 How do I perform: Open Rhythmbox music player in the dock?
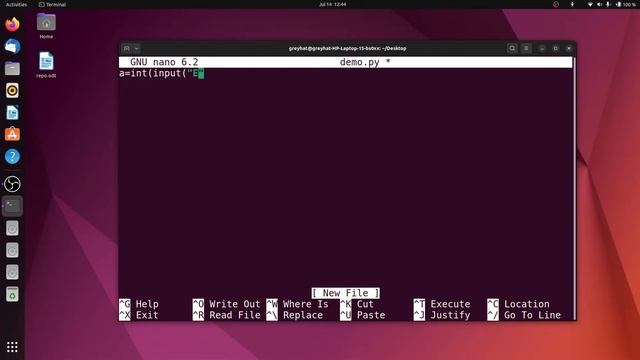(12, 90)
